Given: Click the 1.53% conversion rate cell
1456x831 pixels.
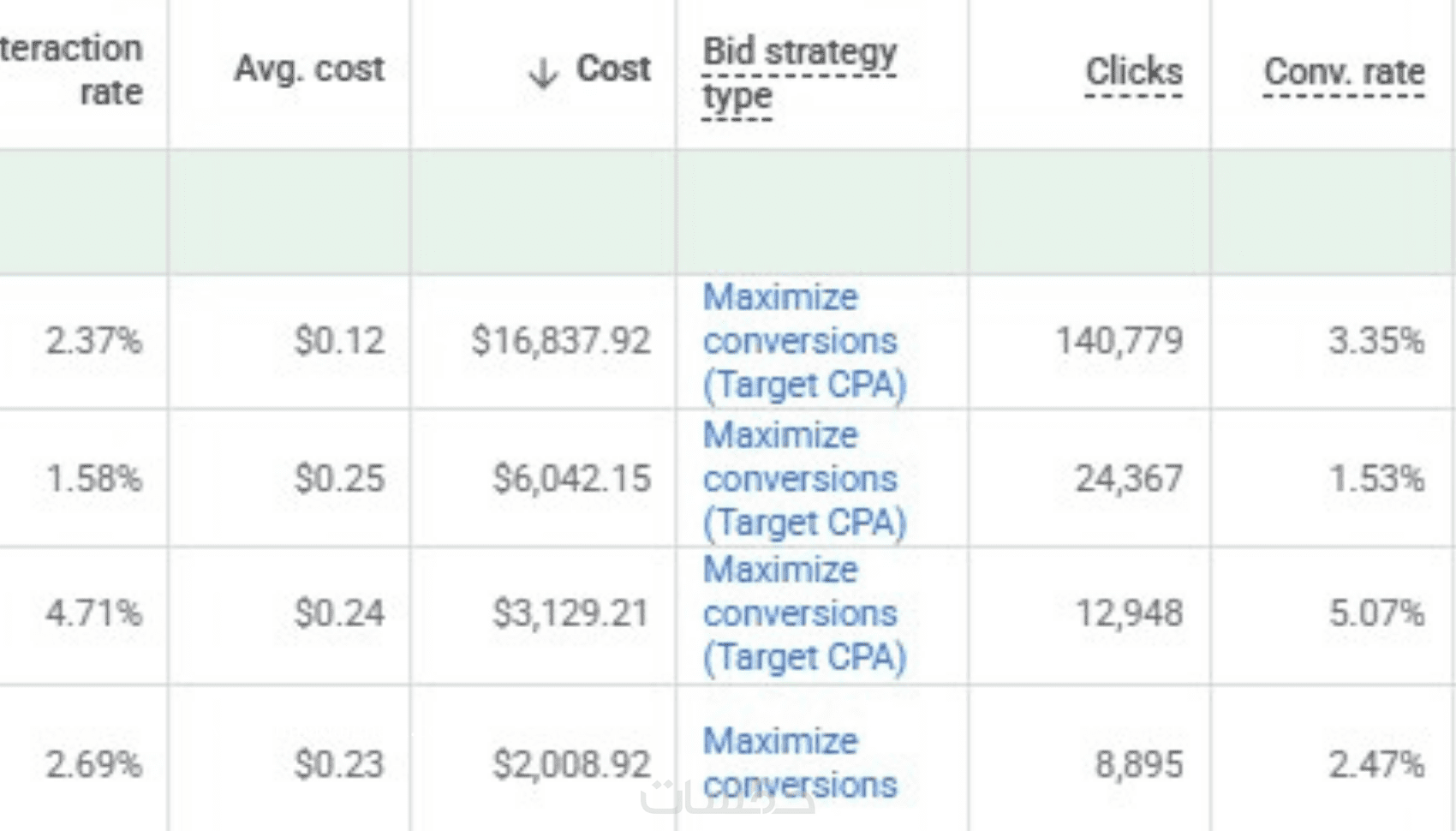Looking at the screenshot, I should coord(1375,479).
